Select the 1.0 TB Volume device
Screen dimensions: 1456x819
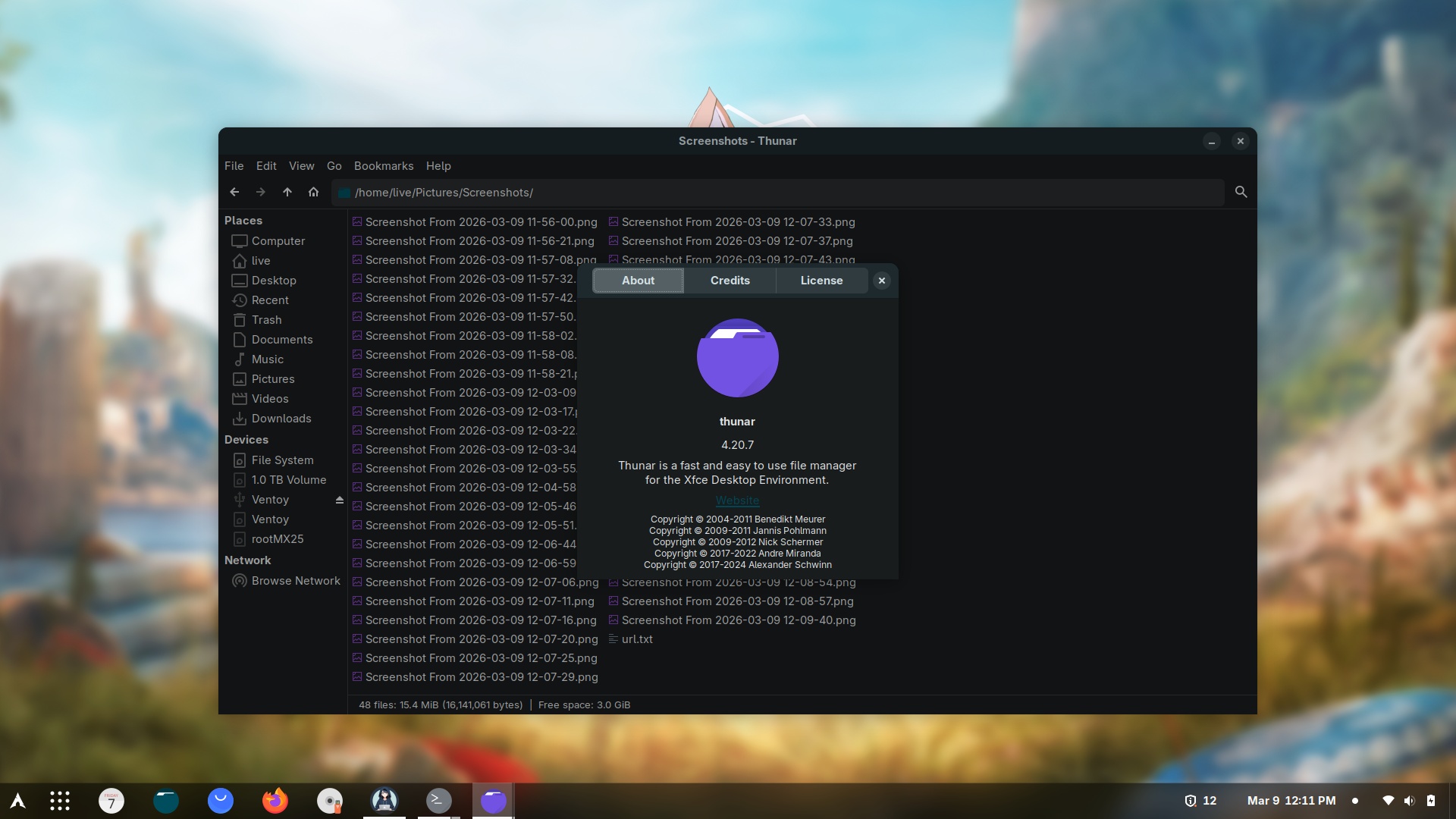(x=288, y=480)
